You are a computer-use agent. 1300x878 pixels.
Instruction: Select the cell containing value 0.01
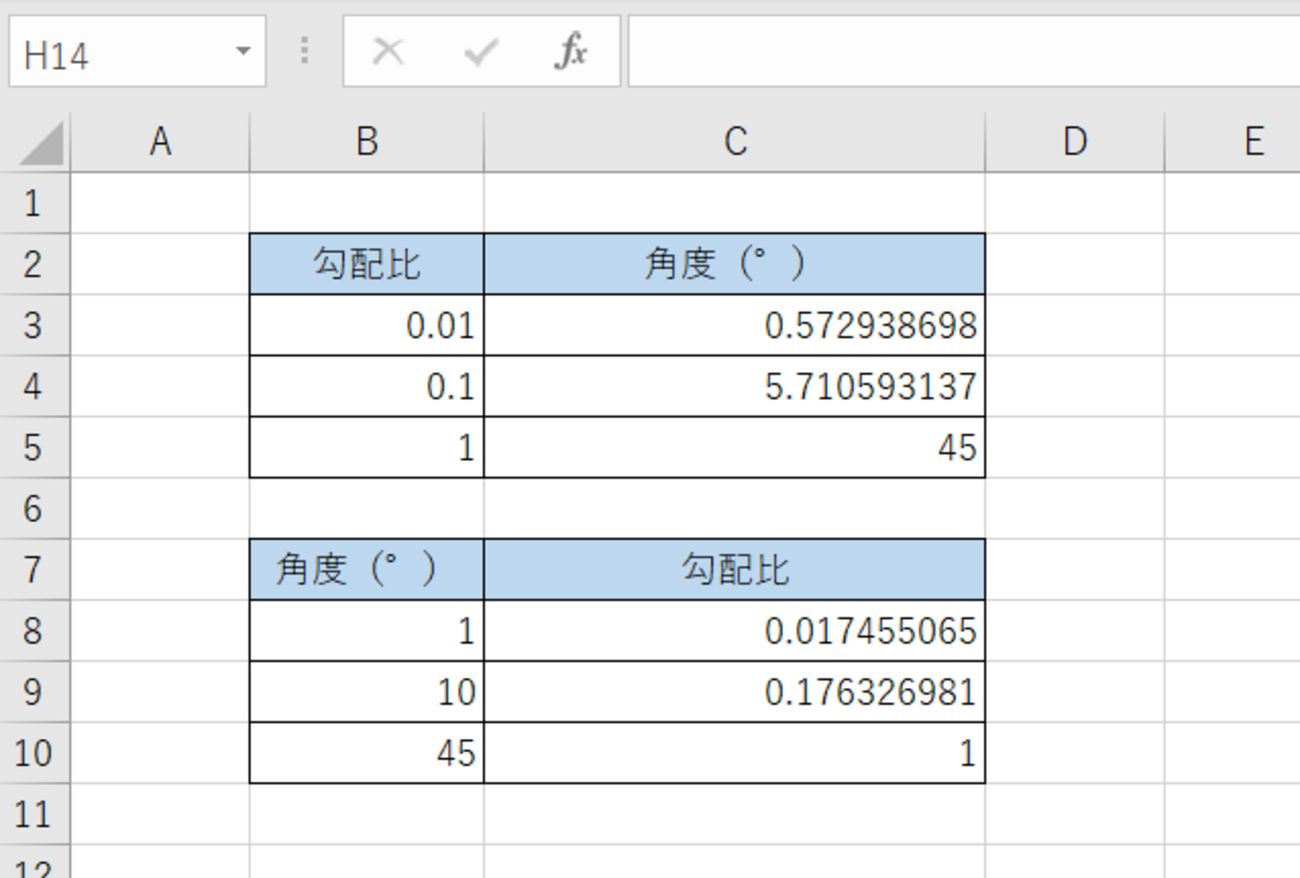click(366, 325)
